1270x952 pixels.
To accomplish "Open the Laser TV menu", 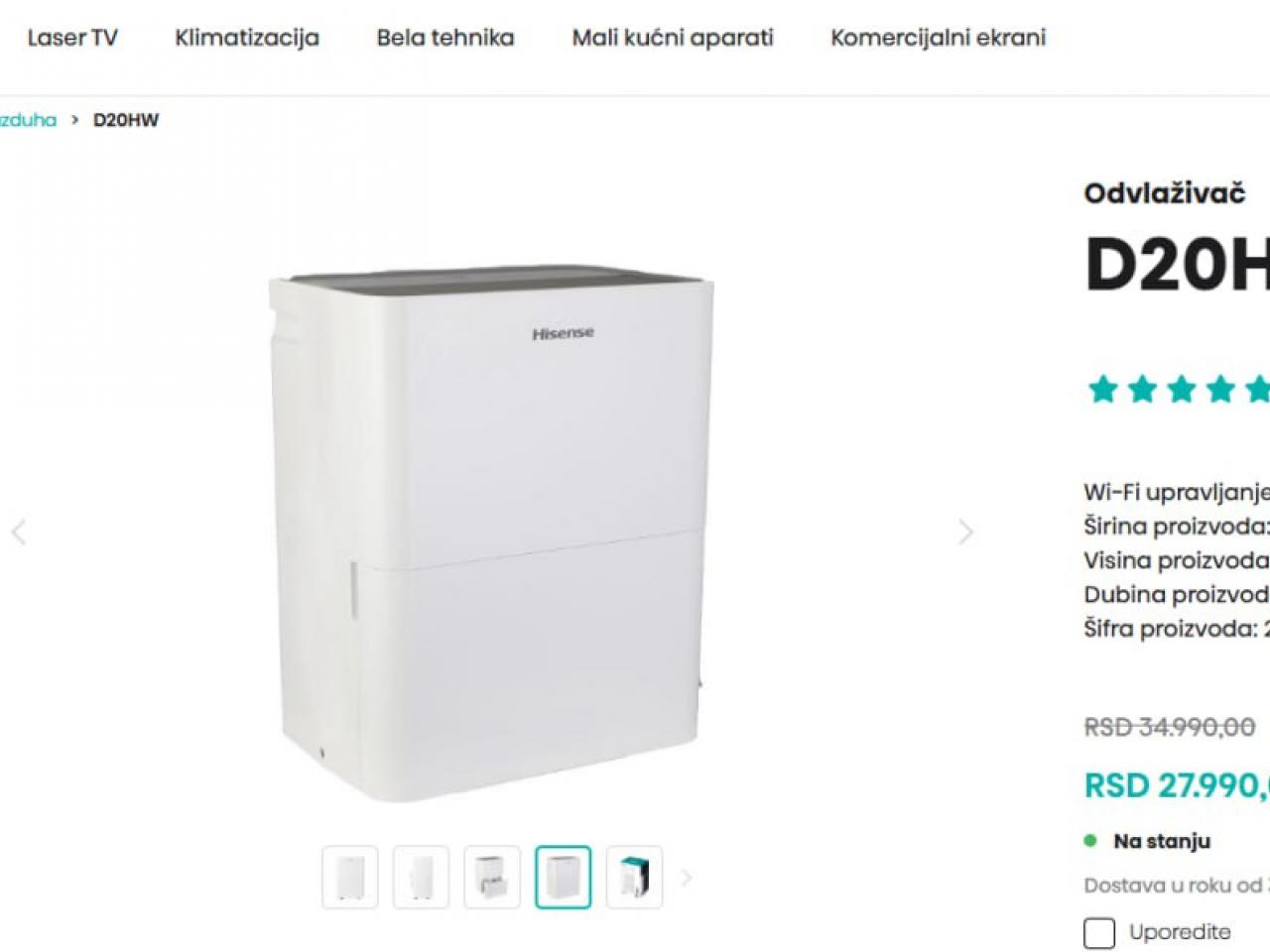I will point(72,38).
